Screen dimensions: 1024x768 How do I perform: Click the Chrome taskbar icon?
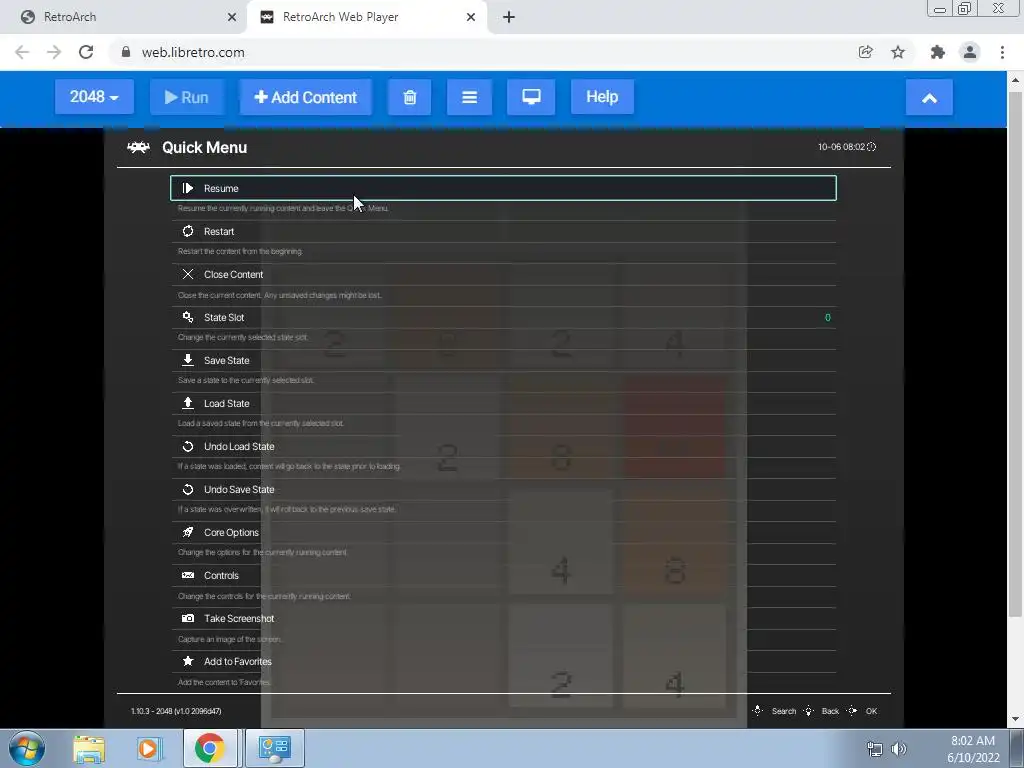click(209, 748)
